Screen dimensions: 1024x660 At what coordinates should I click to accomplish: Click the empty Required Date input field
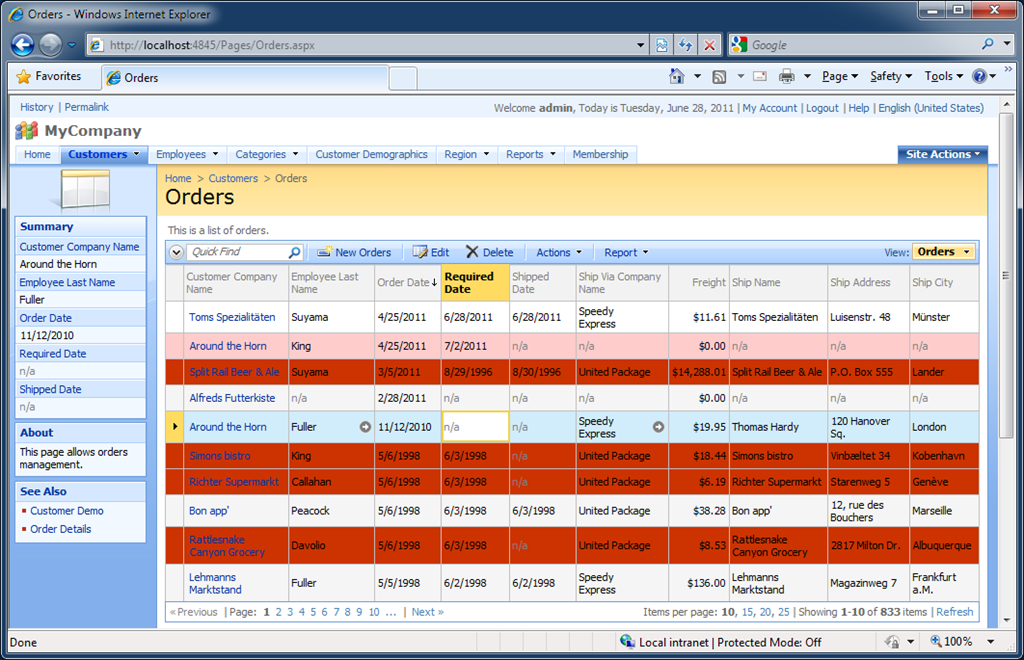click(x=475, y=427)
